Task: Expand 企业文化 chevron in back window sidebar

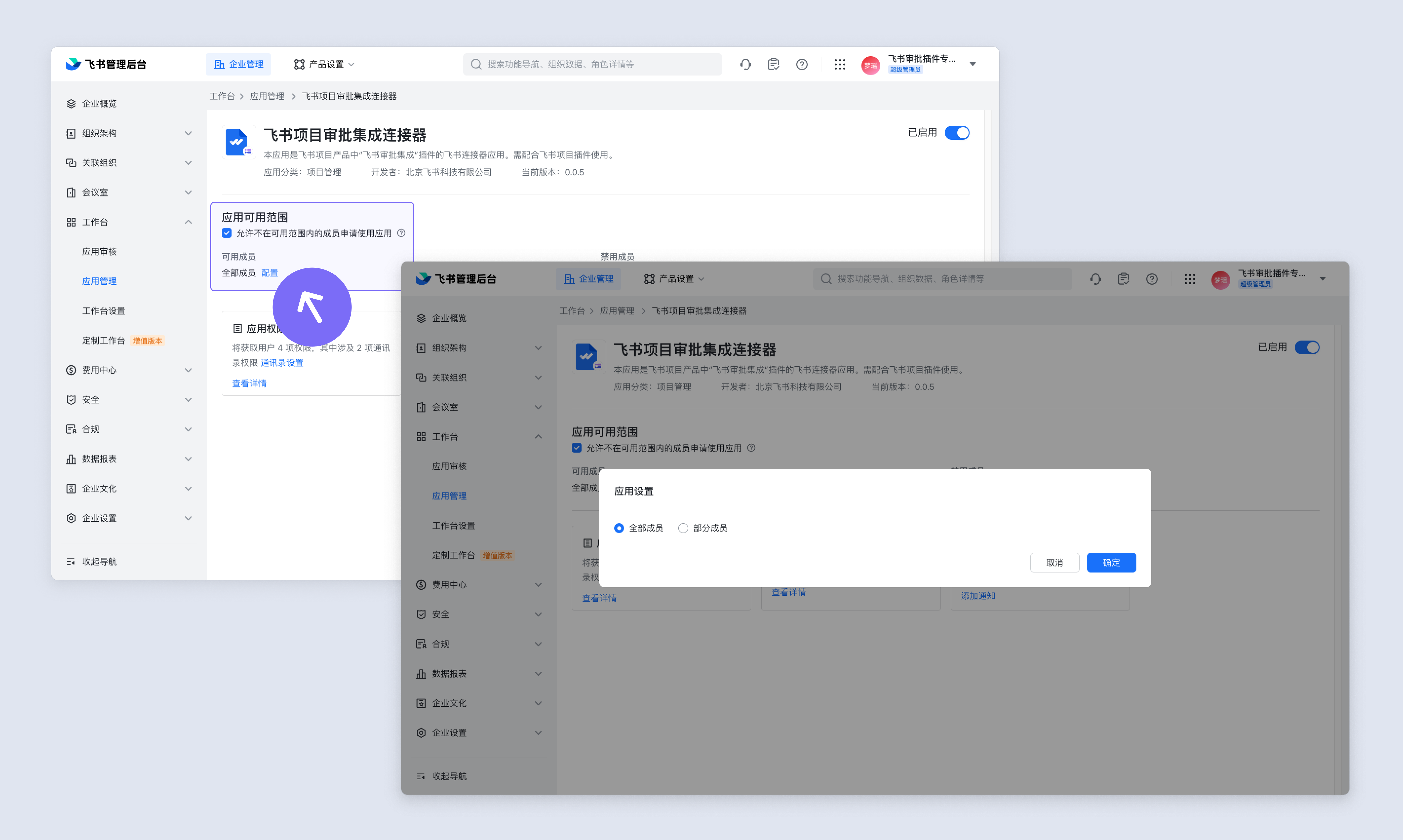Action: 188,489
